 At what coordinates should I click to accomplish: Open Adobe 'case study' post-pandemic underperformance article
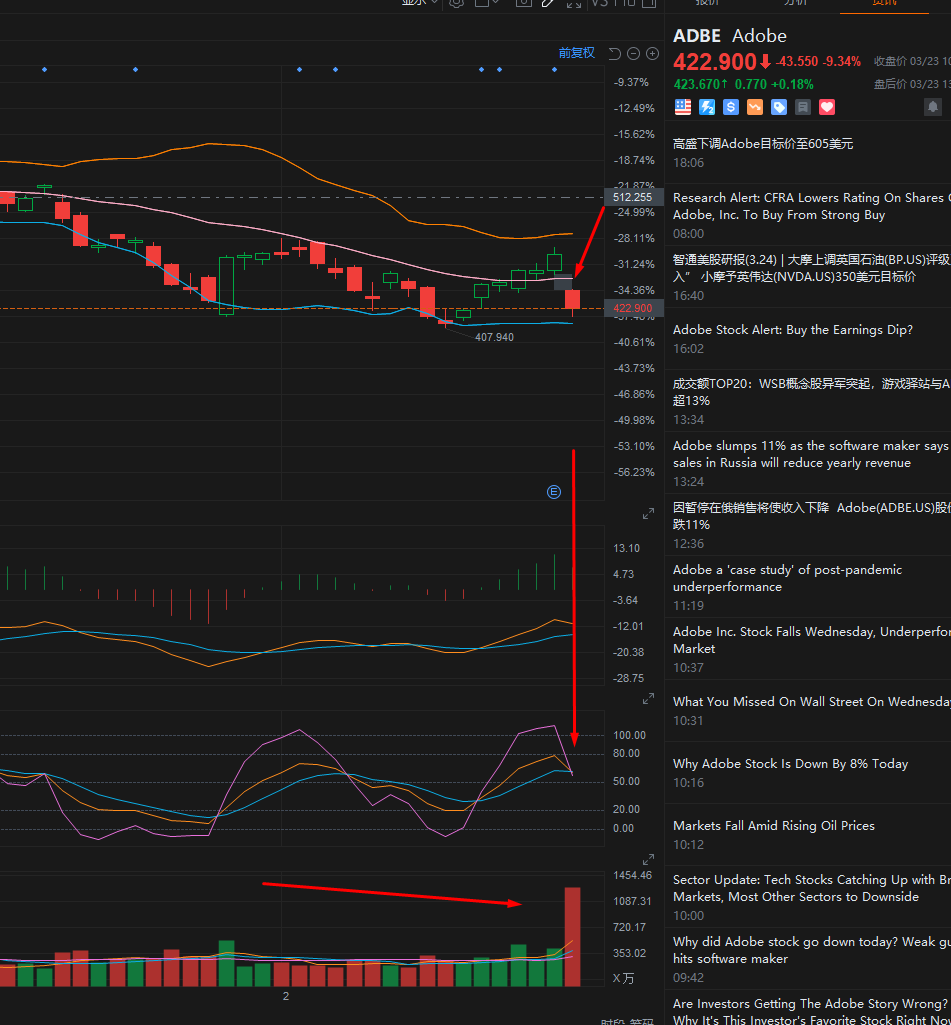tap(808, 587)
